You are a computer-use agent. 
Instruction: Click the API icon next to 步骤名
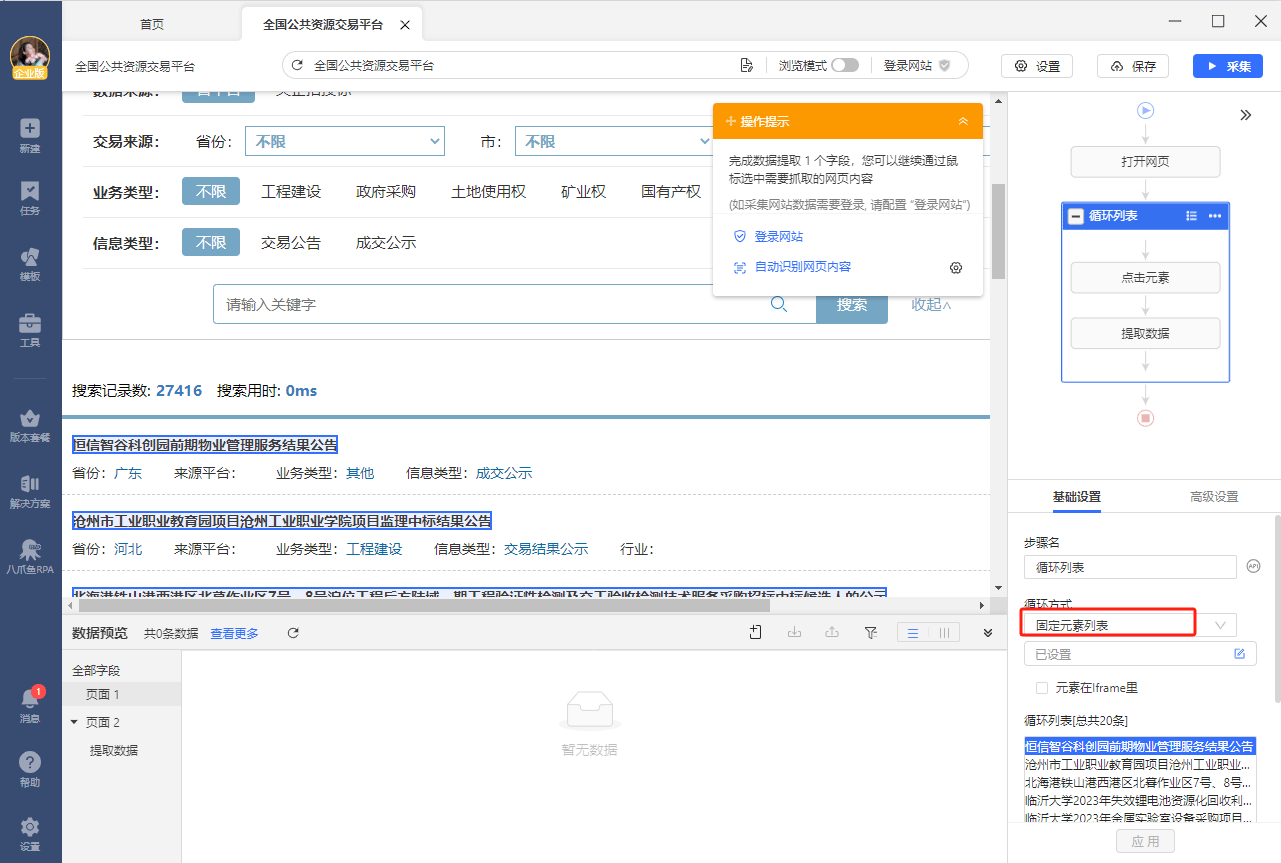1253,567
